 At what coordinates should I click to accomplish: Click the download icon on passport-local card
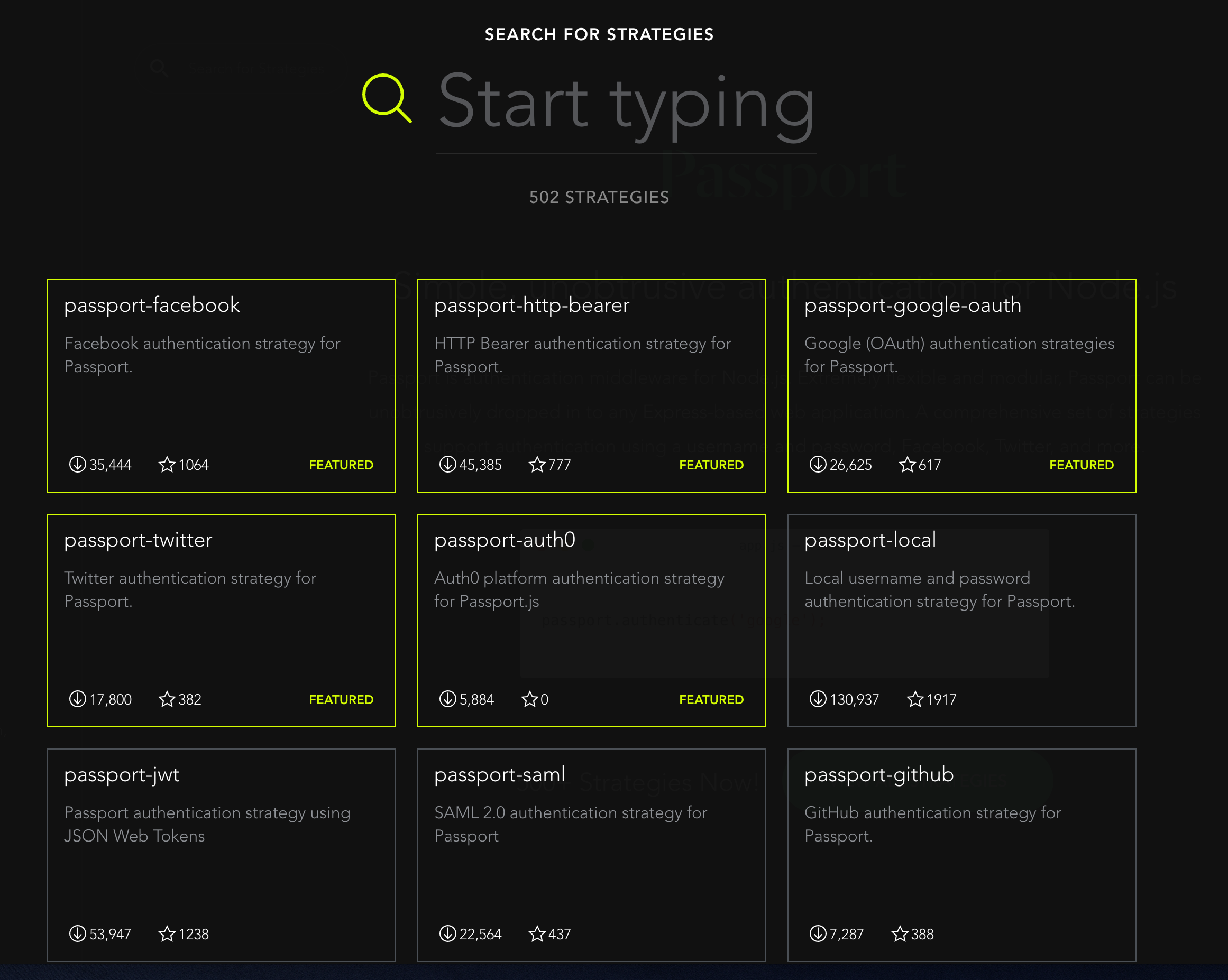817,699
